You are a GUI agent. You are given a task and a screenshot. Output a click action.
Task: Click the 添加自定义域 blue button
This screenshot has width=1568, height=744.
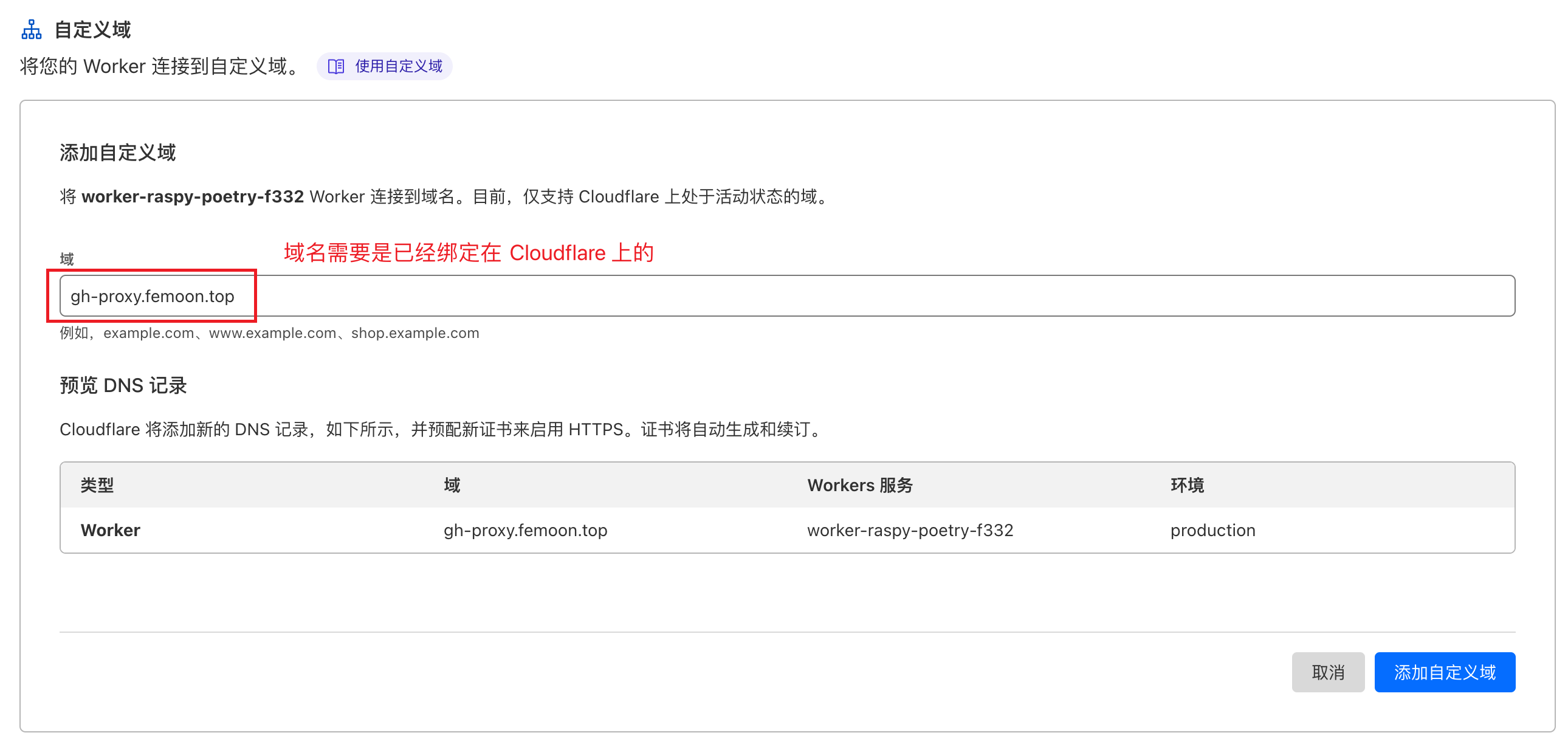1445,672
